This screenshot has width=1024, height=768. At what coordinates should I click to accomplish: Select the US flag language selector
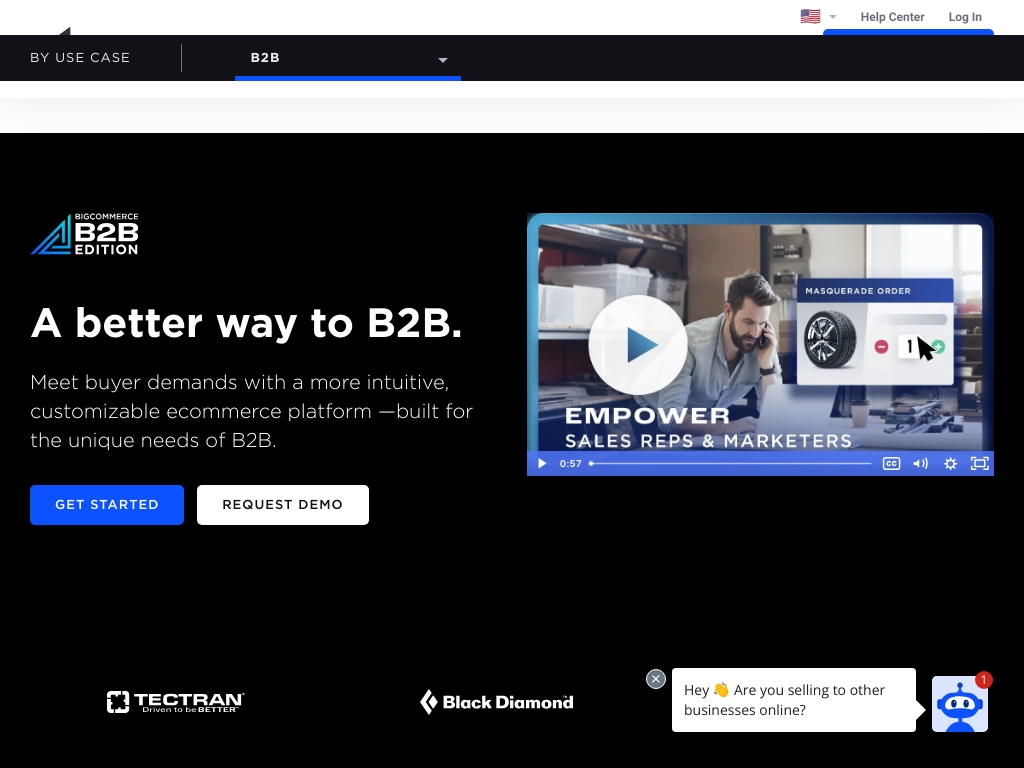click(x=811, y=16)
